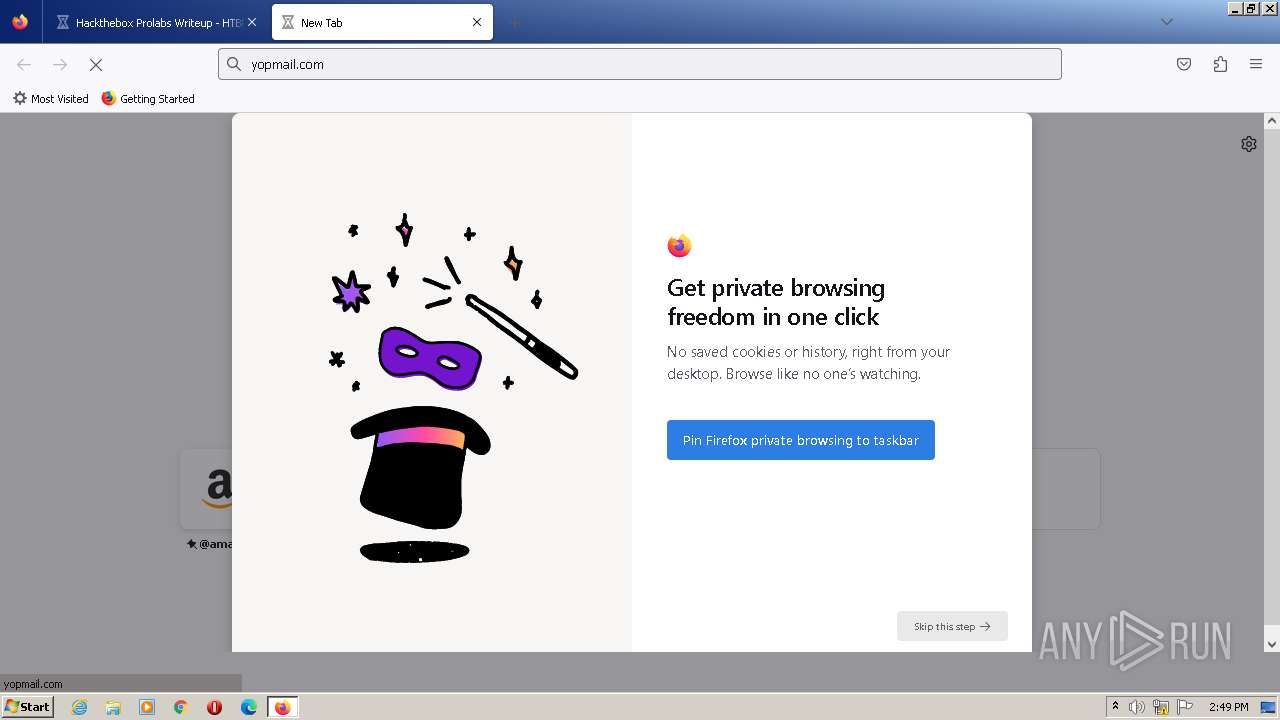Go back with the back arrow

click(24, 64)
